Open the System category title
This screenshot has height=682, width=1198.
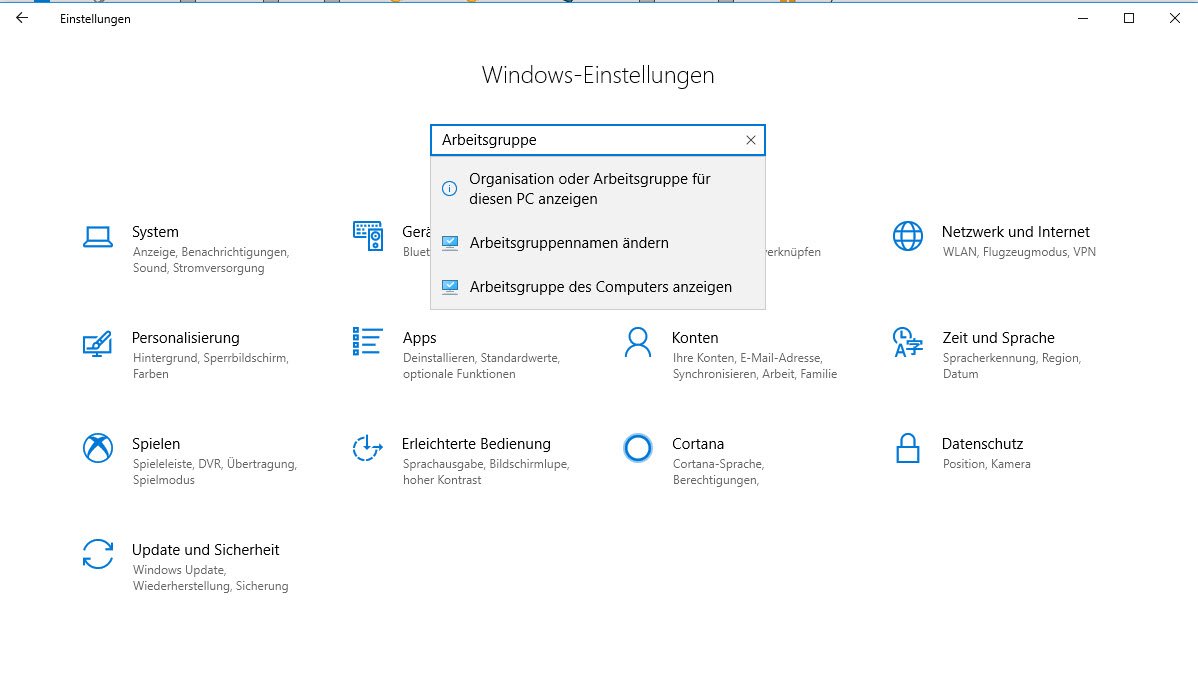point(155,232)
